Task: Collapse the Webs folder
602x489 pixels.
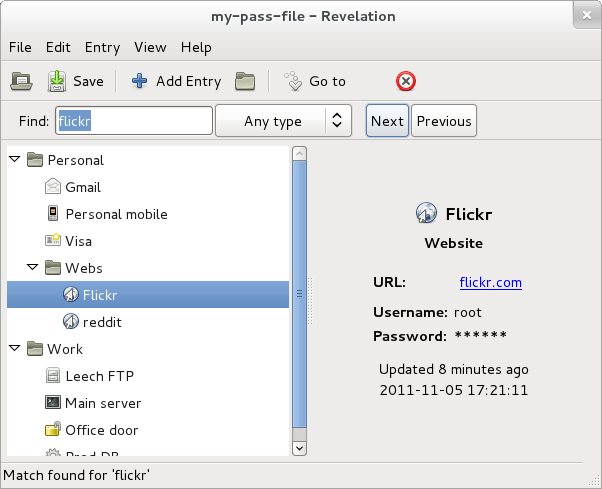Action: 33,267
